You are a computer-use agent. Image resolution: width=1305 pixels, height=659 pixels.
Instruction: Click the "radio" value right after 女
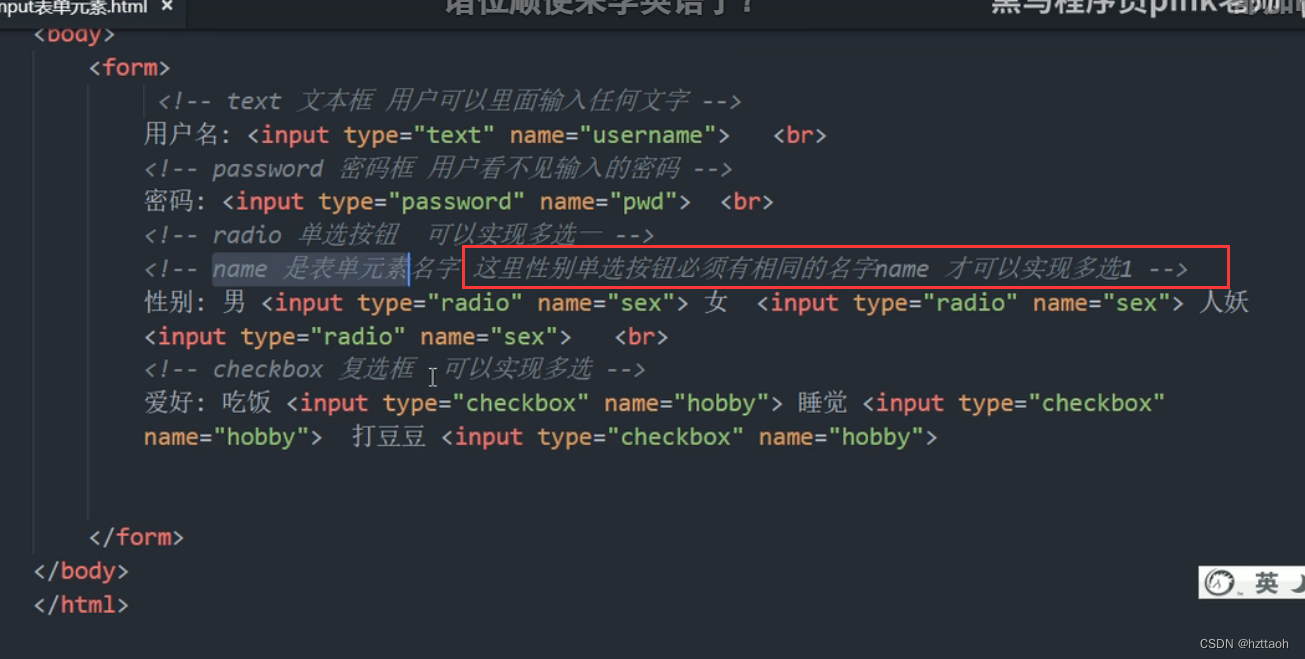pos(970,302)
